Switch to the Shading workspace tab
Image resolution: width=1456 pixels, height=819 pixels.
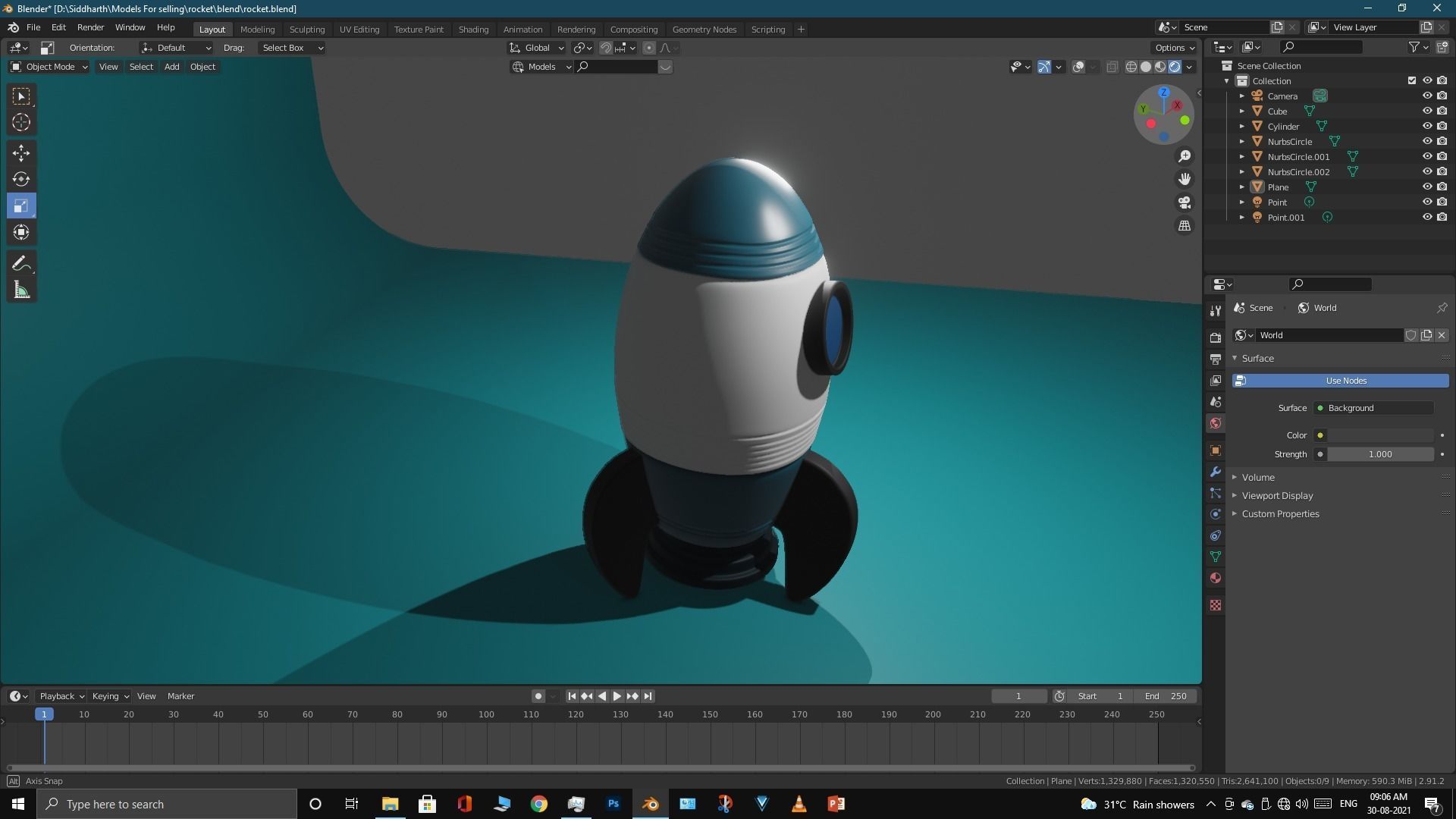[x=473, y=29]
